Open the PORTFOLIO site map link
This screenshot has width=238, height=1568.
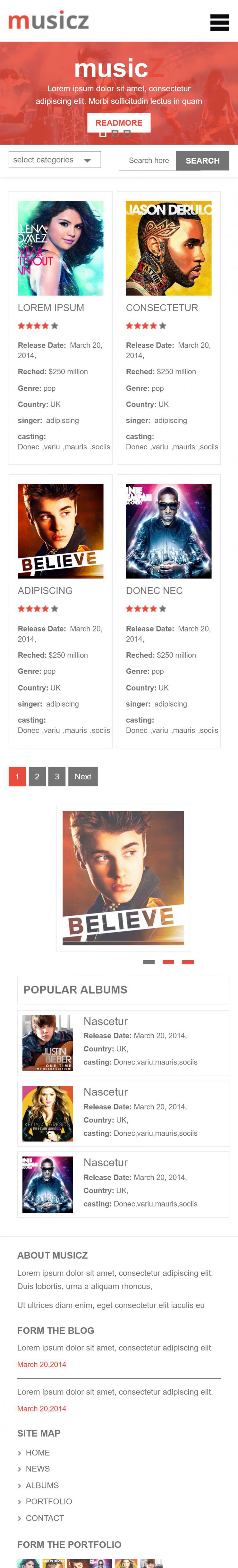(49, 1501)
